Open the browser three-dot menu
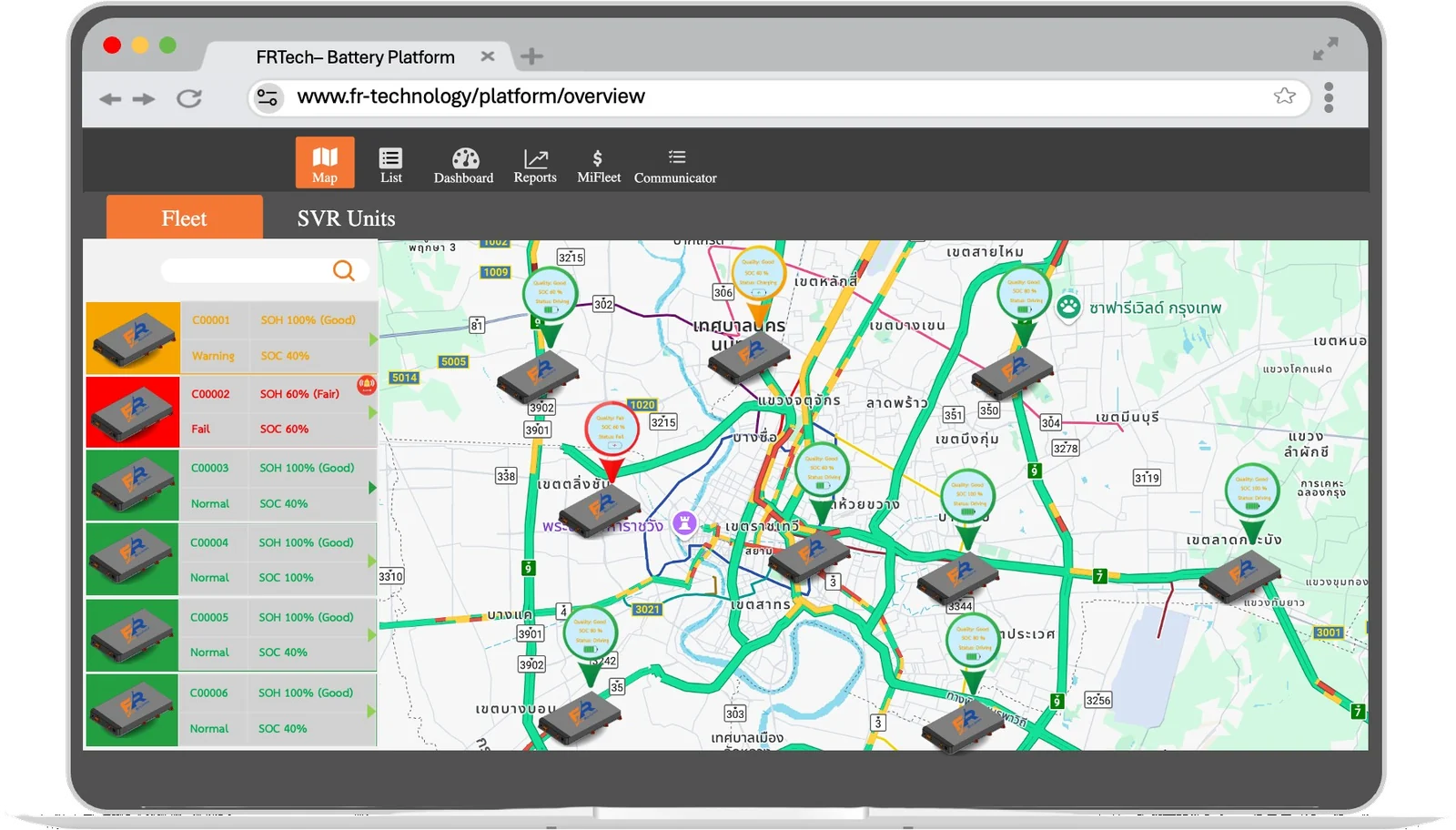The height and width of the screenshot is (830, 1456). coord(1329,96)
